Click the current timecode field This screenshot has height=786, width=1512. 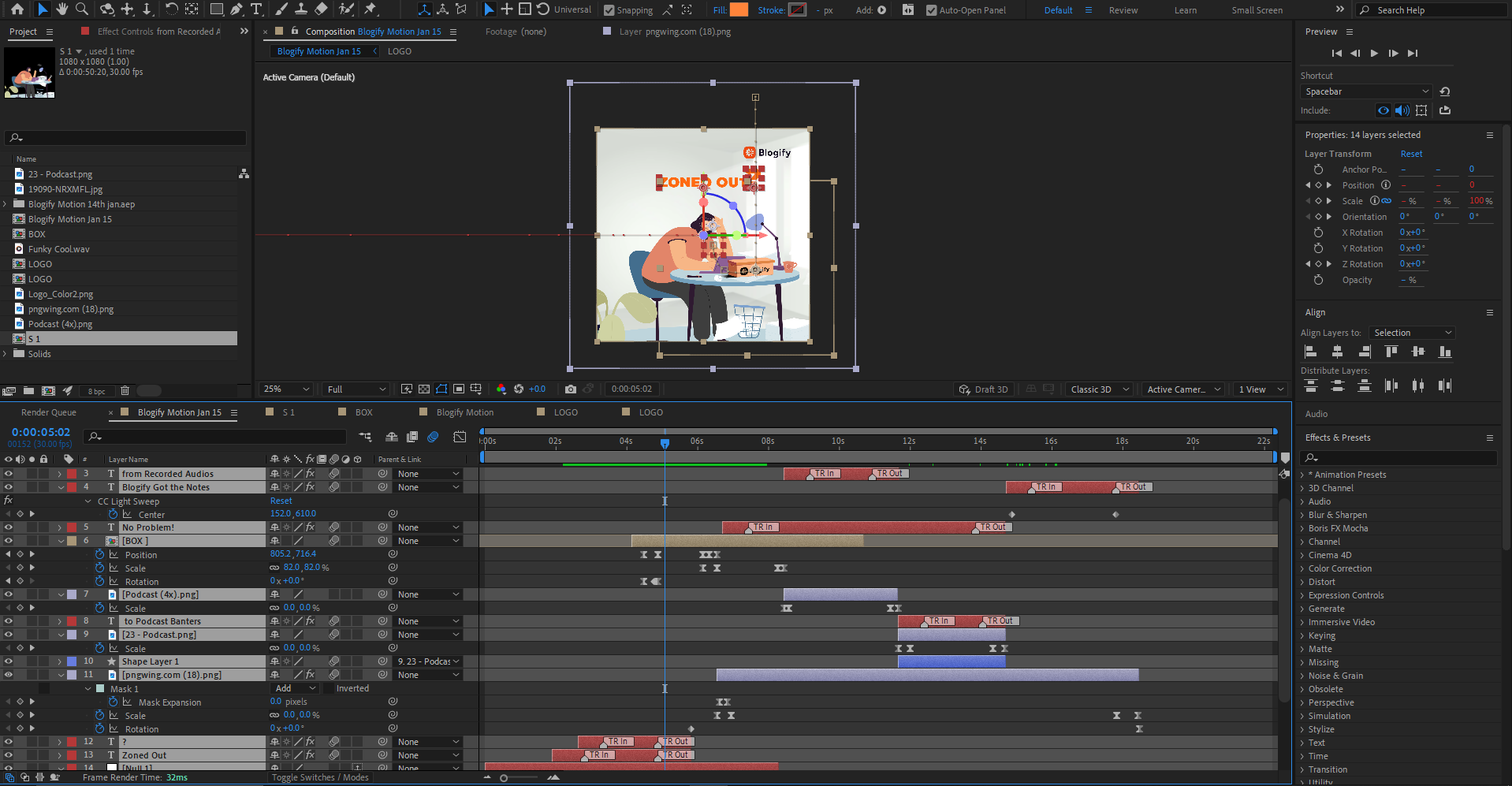[39, 431]
